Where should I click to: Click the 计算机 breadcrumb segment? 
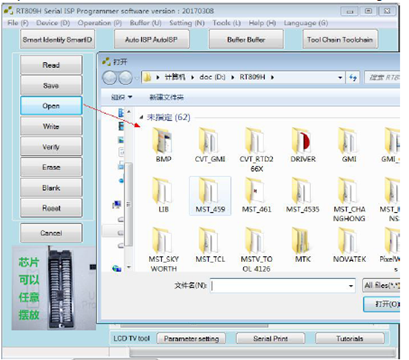(175, 77)
